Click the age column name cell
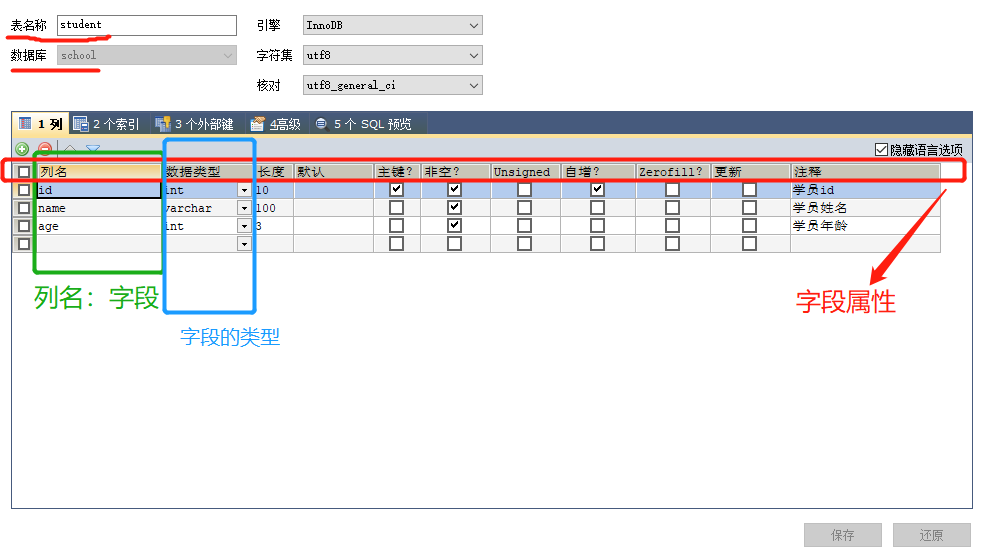Screen dimensions: 984x559 [x=99, y=226]
